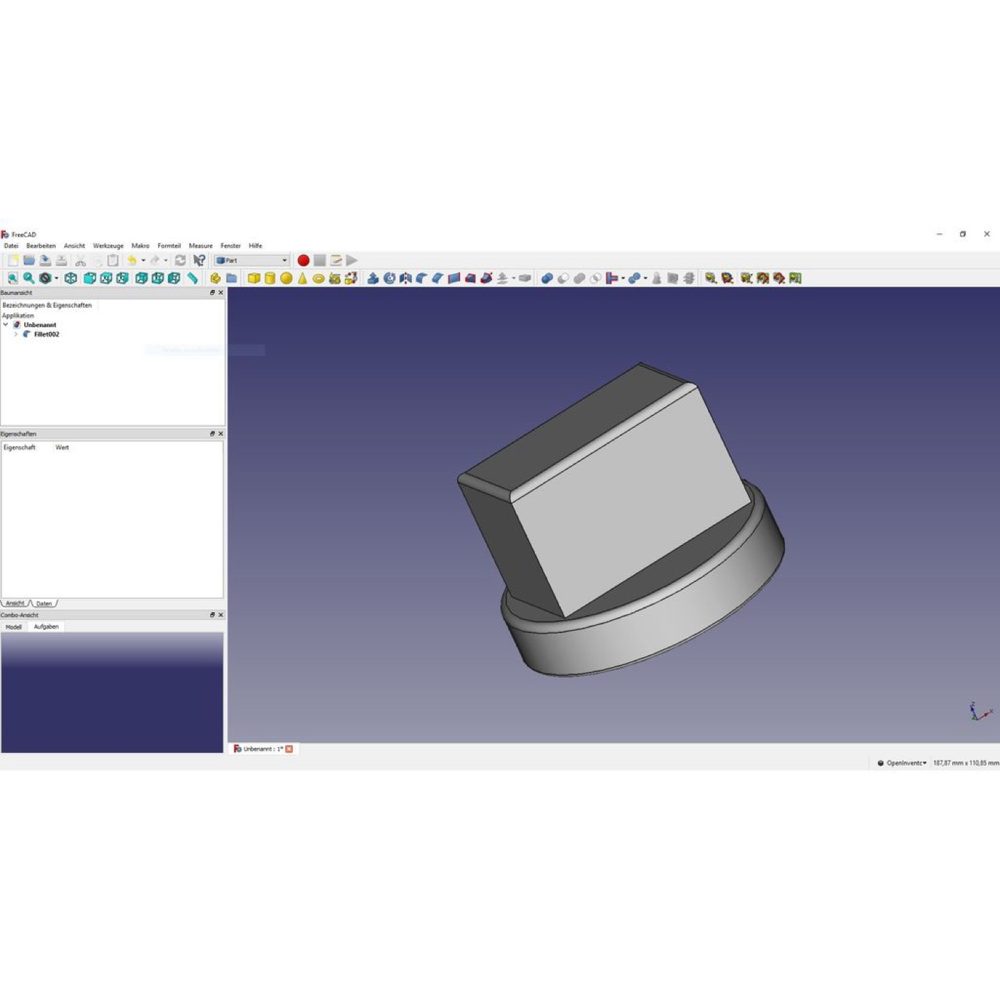The height and width of the screenshot is (1000, 1000).
Task: Open the Join tools dropdown arrow
Action: pyautogui.click(x=623, y=278)
